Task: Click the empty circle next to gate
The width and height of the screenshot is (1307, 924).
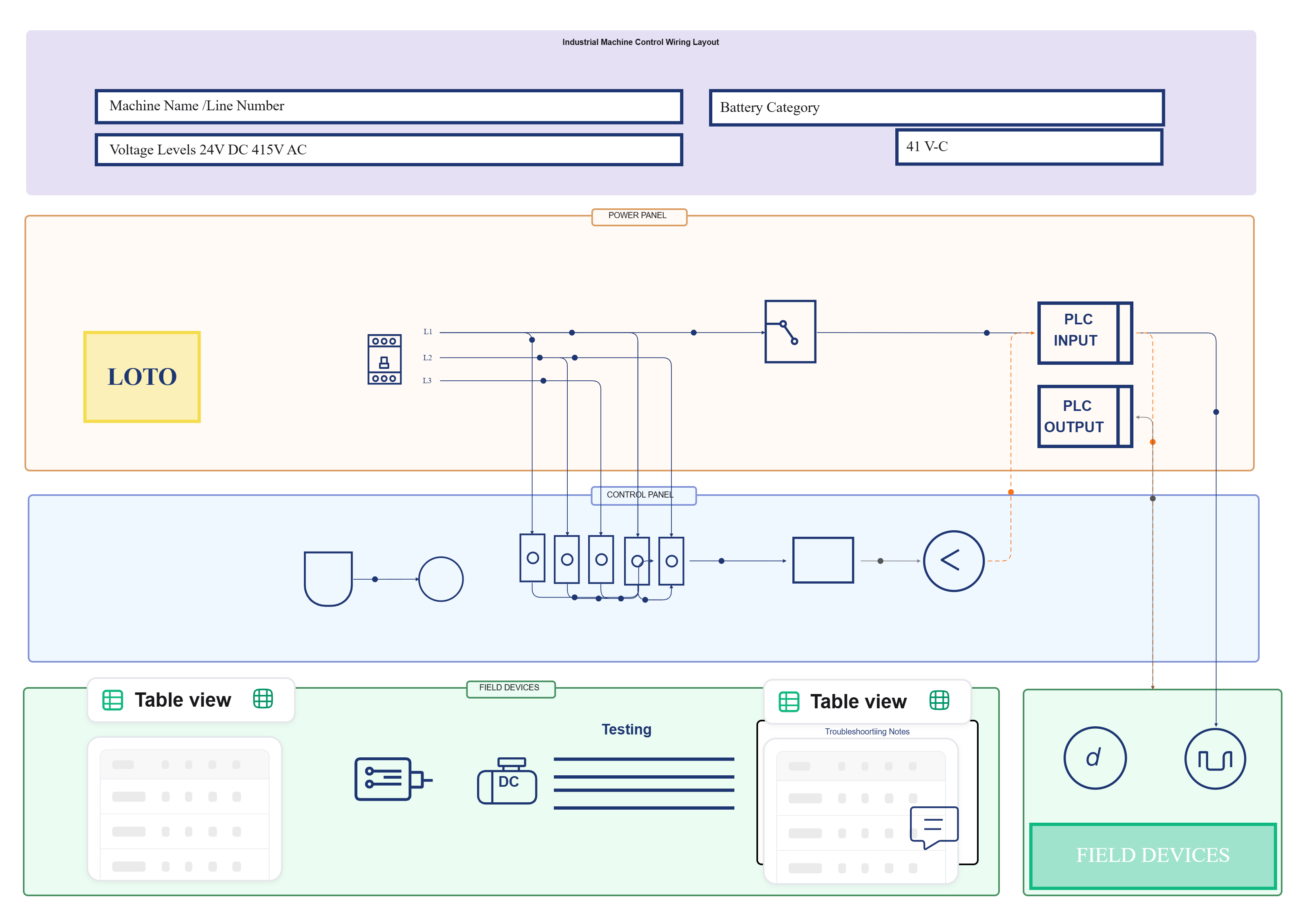Action: [x=441, y=579]
